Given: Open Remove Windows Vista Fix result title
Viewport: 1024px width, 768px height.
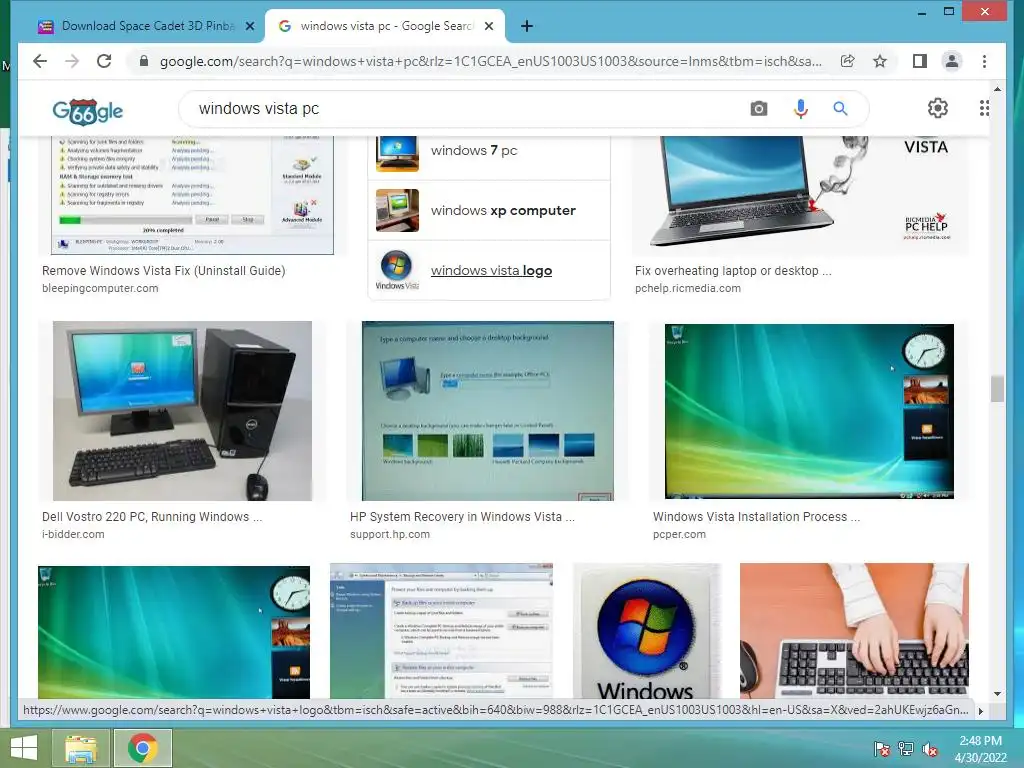Looking at the screenshot, I should [163, 270].
